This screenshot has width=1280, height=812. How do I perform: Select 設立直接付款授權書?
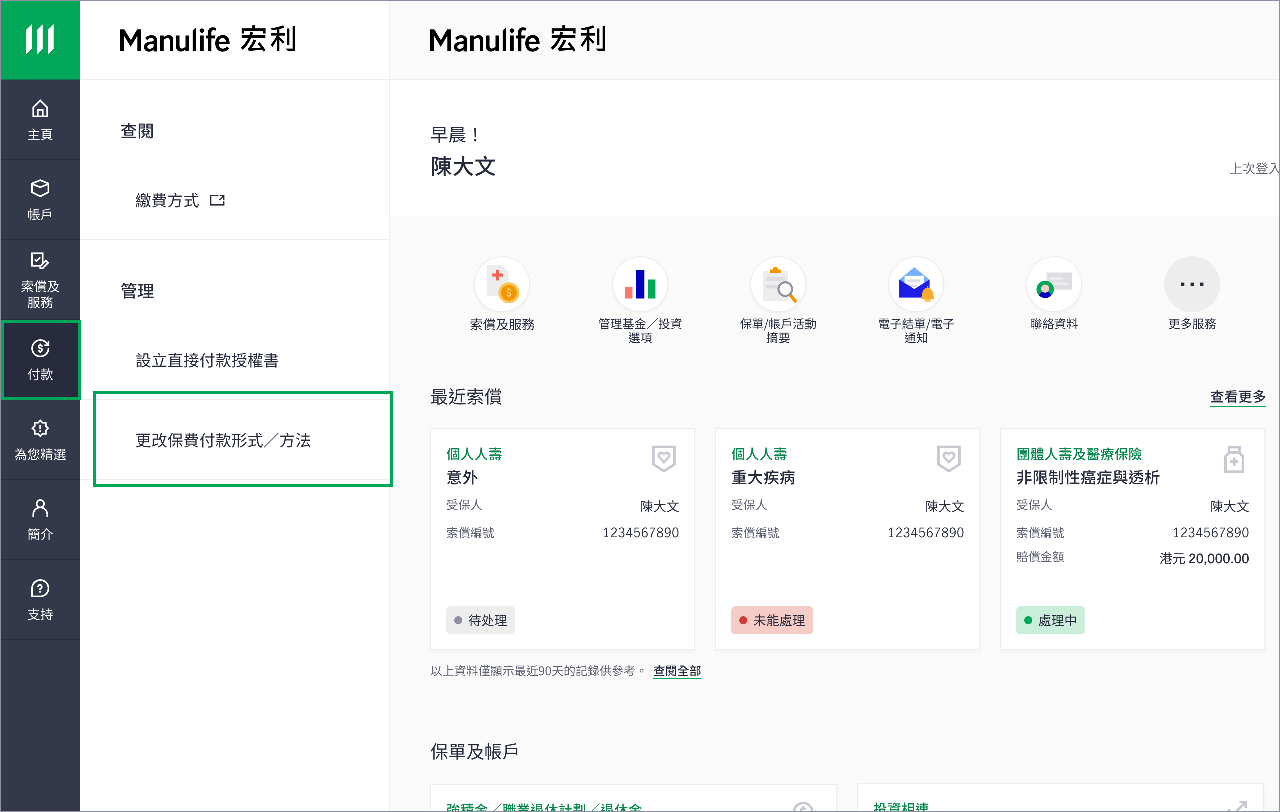tap(207, 360)
